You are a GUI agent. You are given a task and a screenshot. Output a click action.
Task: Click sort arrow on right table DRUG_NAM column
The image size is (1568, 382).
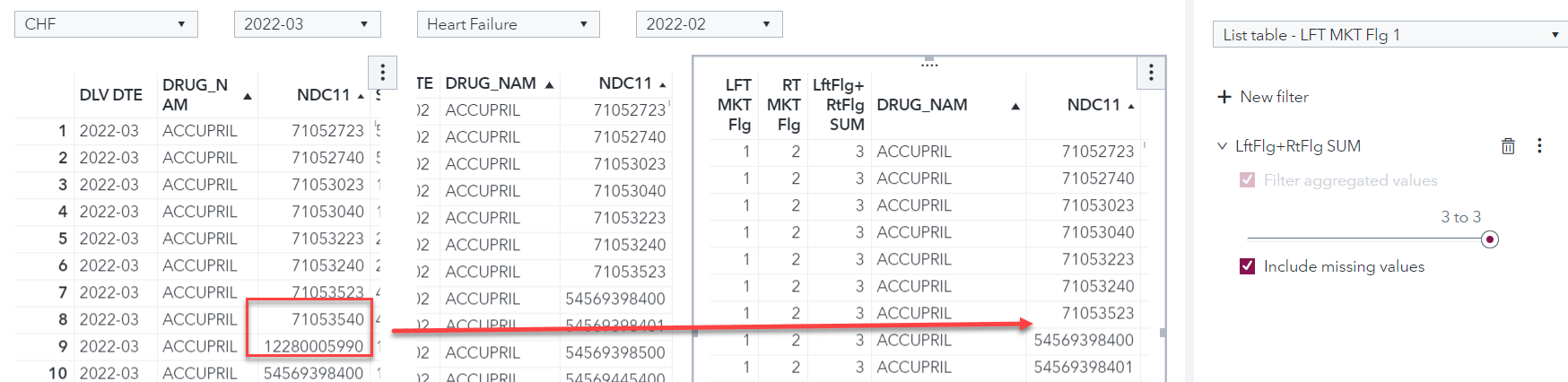pyautogui.click(x=1015, y=107)
